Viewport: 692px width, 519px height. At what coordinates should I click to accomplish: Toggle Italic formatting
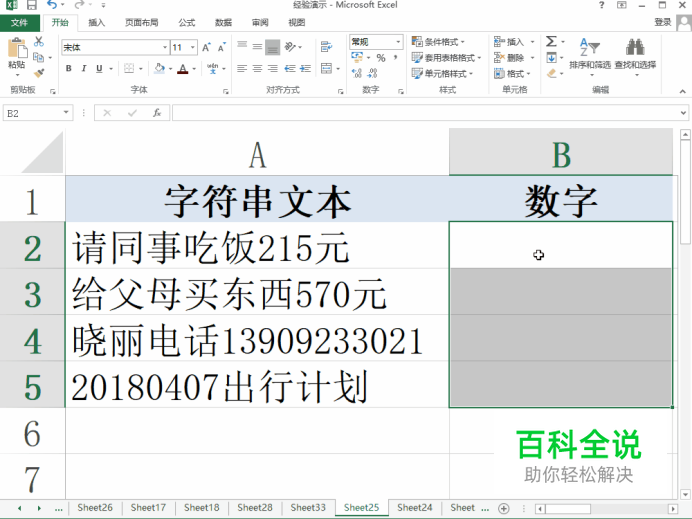click(x=84, y=68)
